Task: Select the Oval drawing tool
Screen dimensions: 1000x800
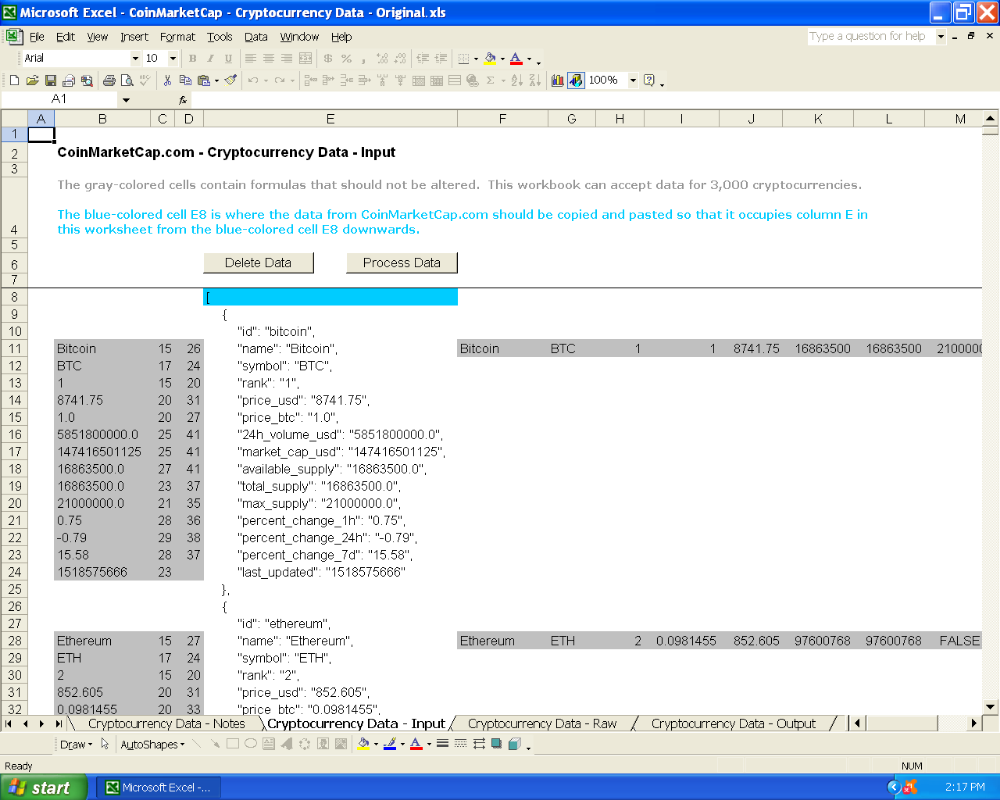Action: click(250, 744)
